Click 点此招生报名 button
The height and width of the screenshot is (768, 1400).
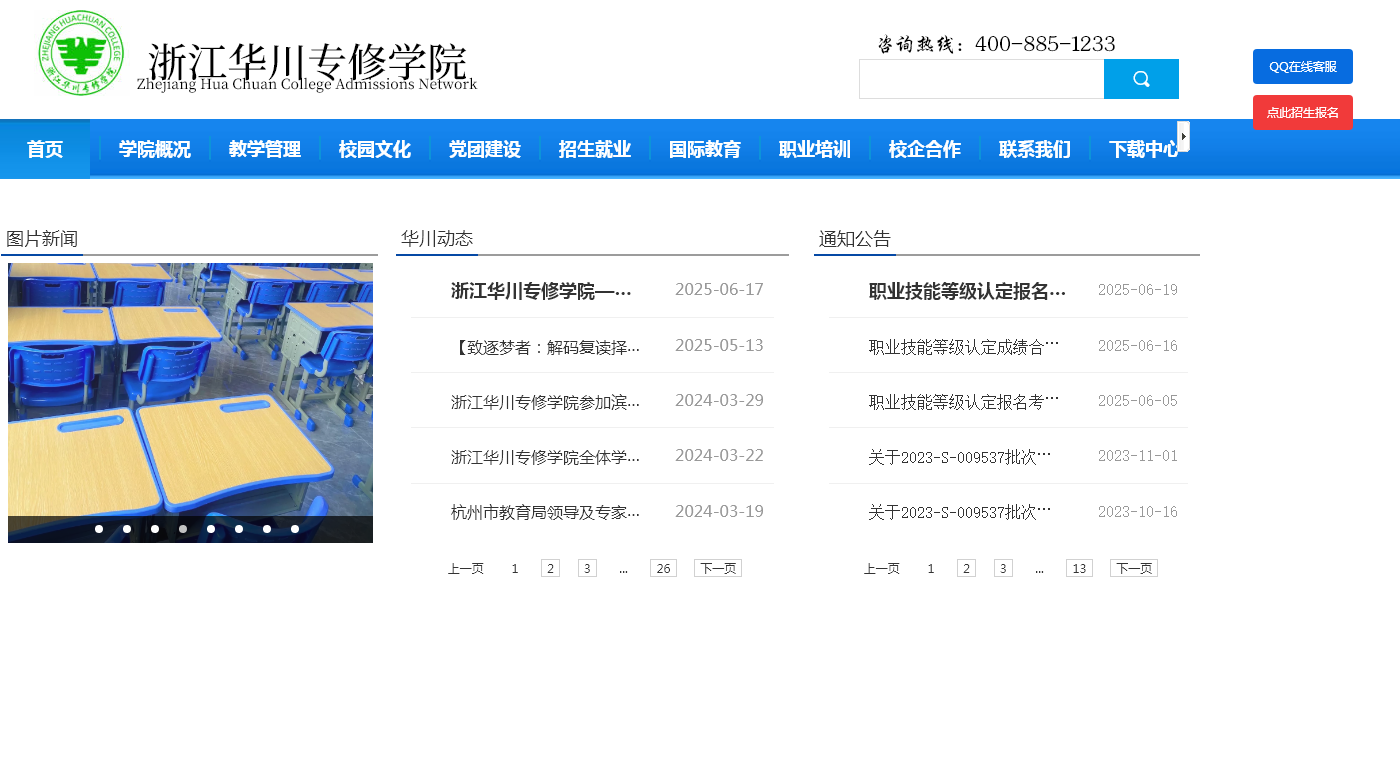[x=1303, y=112]
